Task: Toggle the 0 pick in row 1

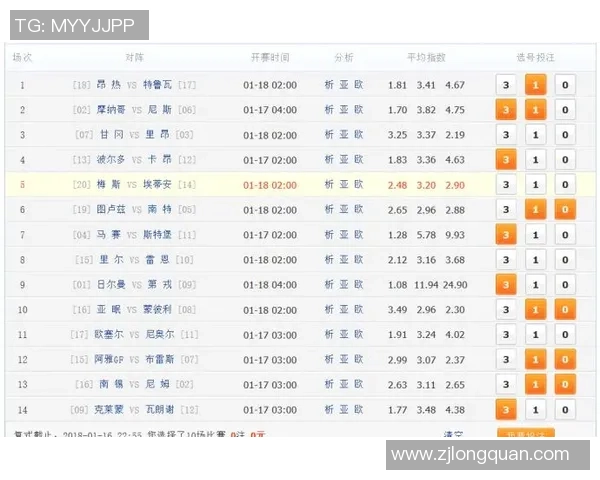Action: pos(565,85)
